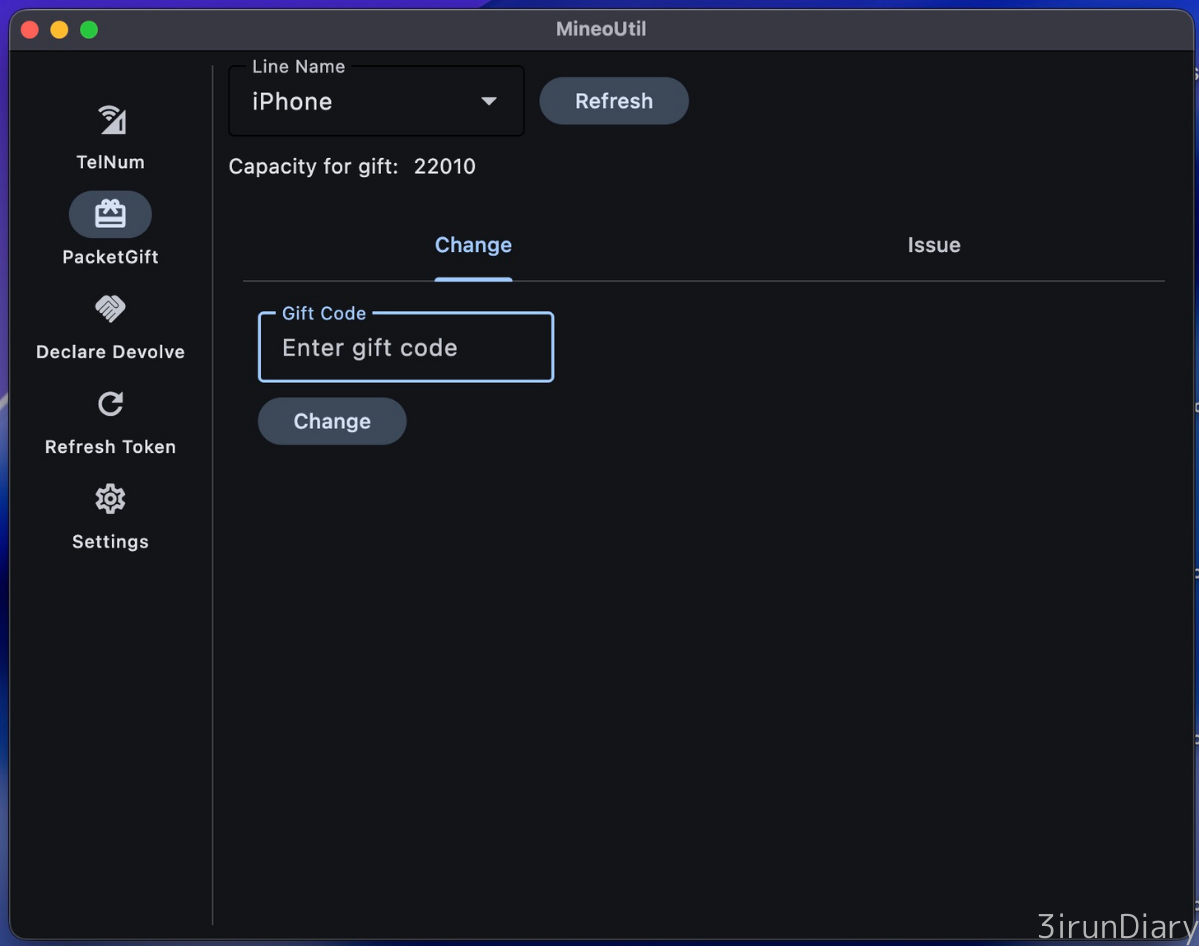This screenshot has height=946, width=1200.
Task: Go to Declare Devolve via its label
Action: coord(110,352)
